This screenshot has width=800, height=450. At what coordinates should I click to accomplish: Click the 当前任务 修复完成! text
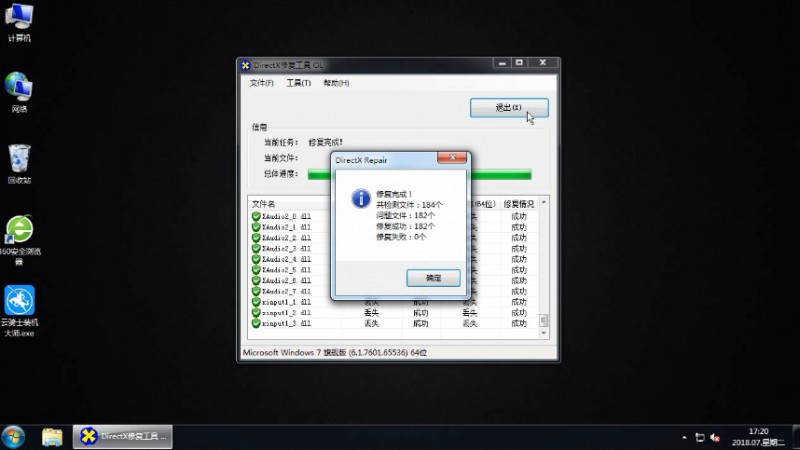pos(303,142)
